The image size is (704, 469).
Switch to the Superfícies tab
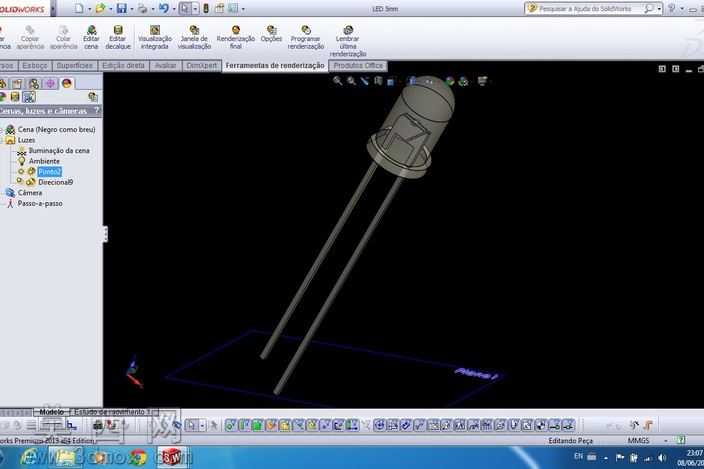tap(75, 66)
